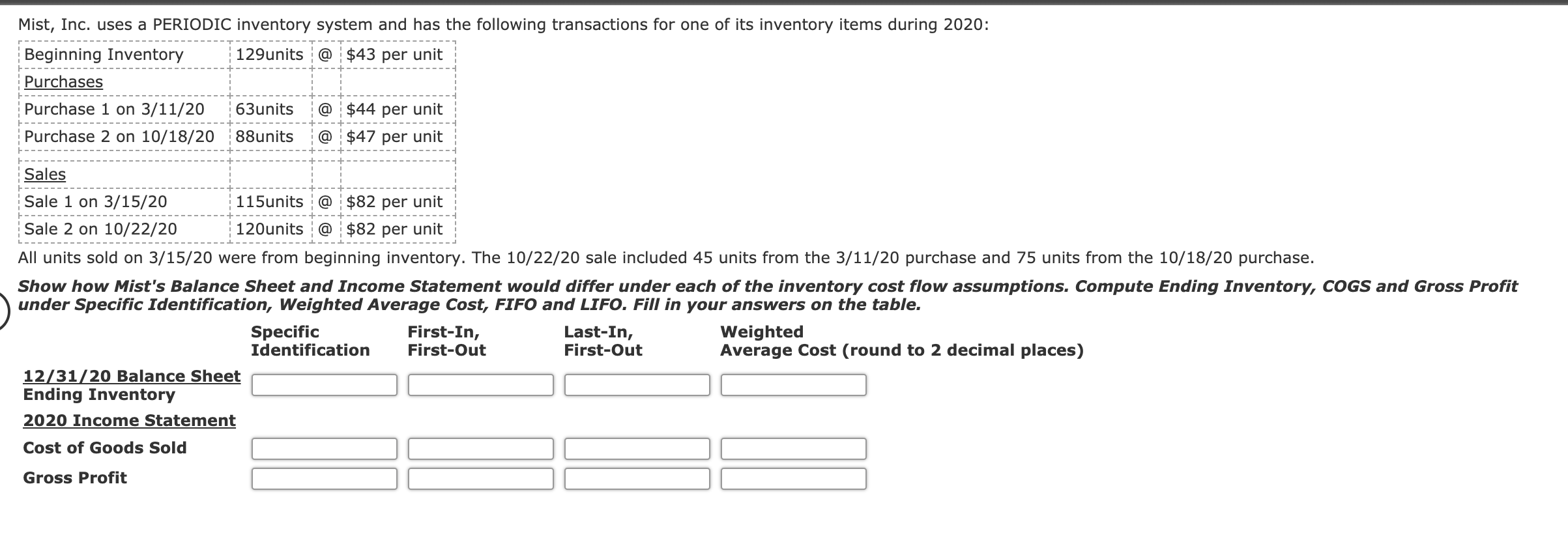This screenshot has width=1568, height=555.
Task: Click the Weighted Average Cost of Goods Sold field
Action: tap(793, 448)
